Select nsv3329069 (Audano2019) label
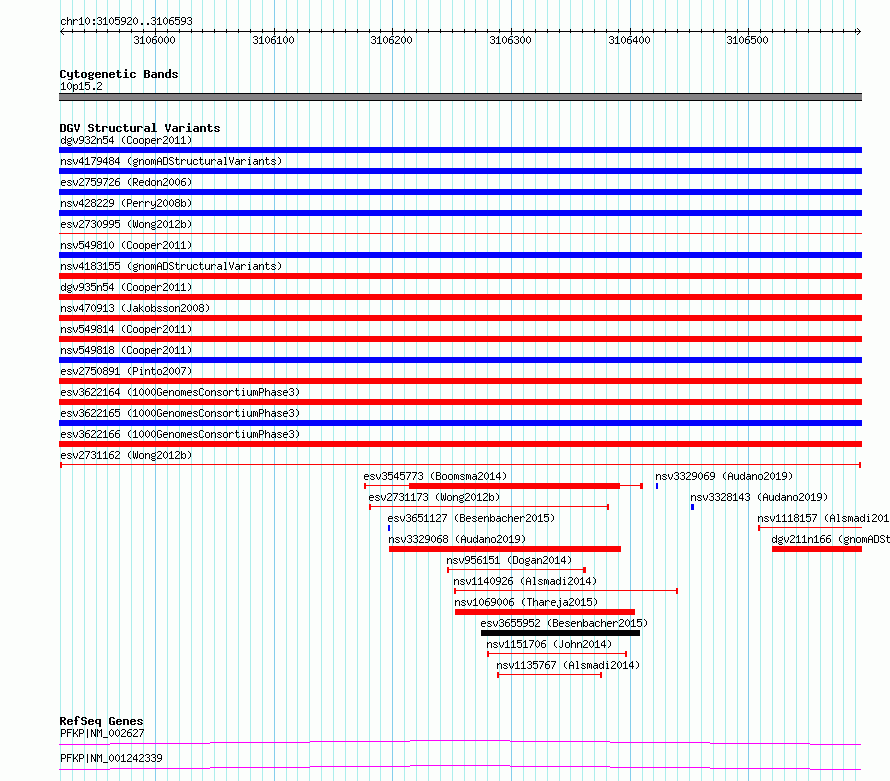 tap(724, 476)
